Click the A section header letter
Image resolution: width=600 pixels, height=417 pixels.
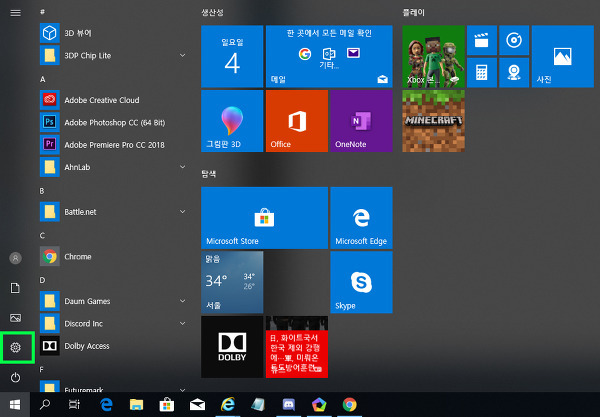click(42, 79)
